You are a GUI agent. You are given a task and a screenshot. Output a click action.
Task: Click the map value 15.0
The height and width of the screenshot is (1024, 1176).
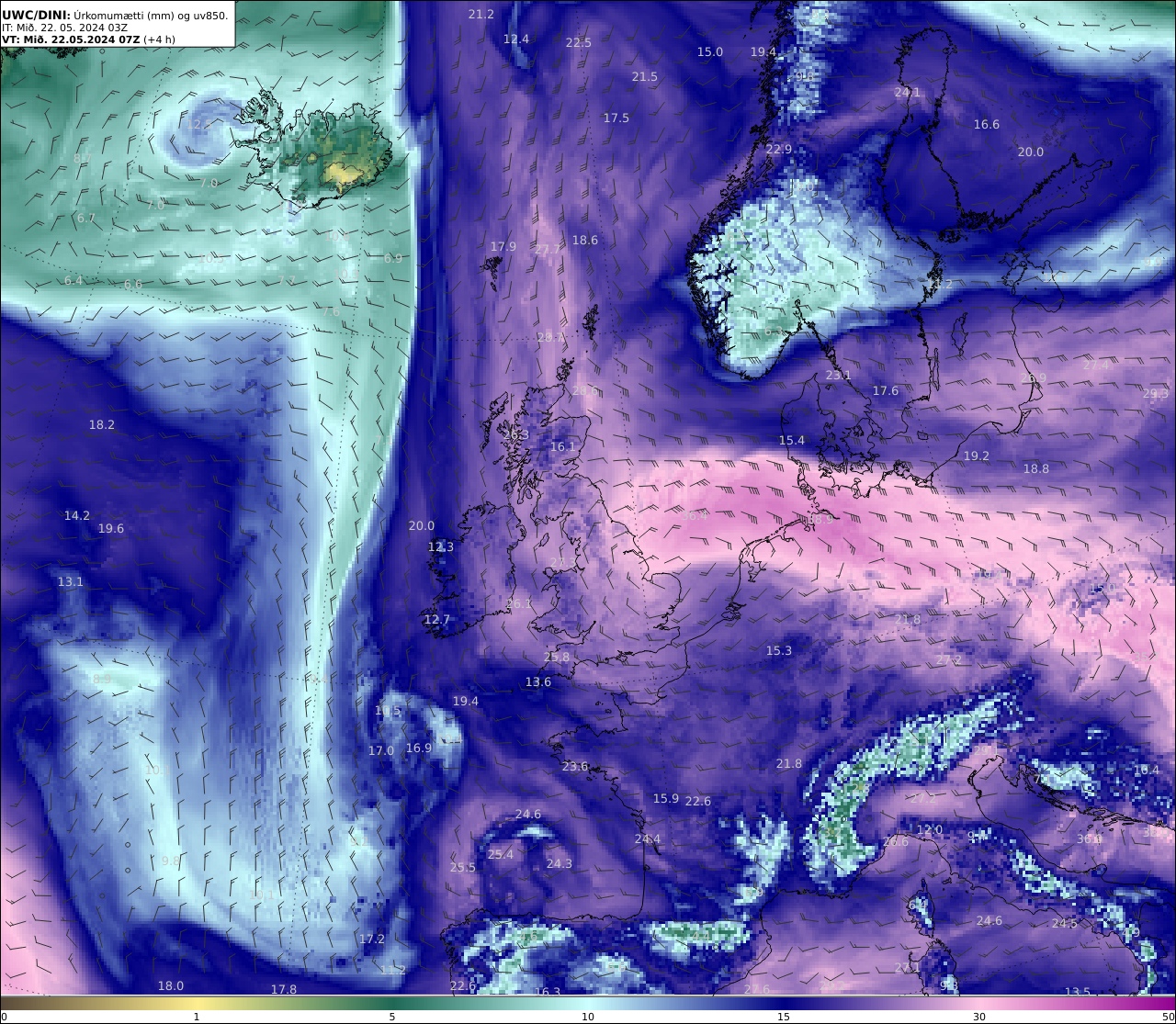710,51
